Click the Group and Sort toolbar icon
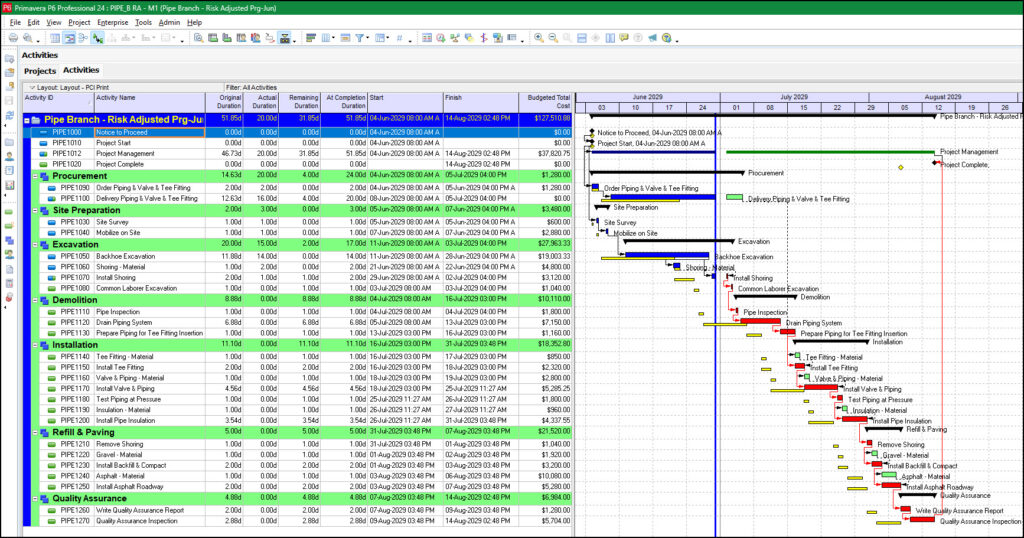The image size is (1024, 538). (381, 38)
